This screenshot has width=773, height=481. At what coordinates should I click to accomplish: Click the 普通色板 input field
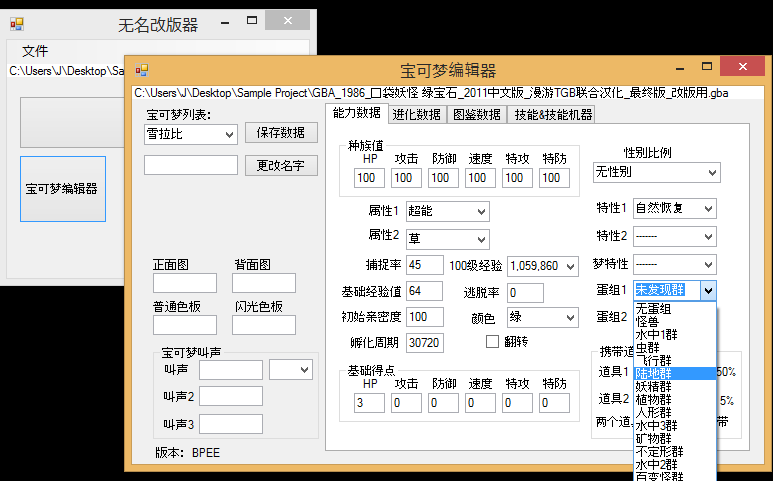[x=185, y=325]
